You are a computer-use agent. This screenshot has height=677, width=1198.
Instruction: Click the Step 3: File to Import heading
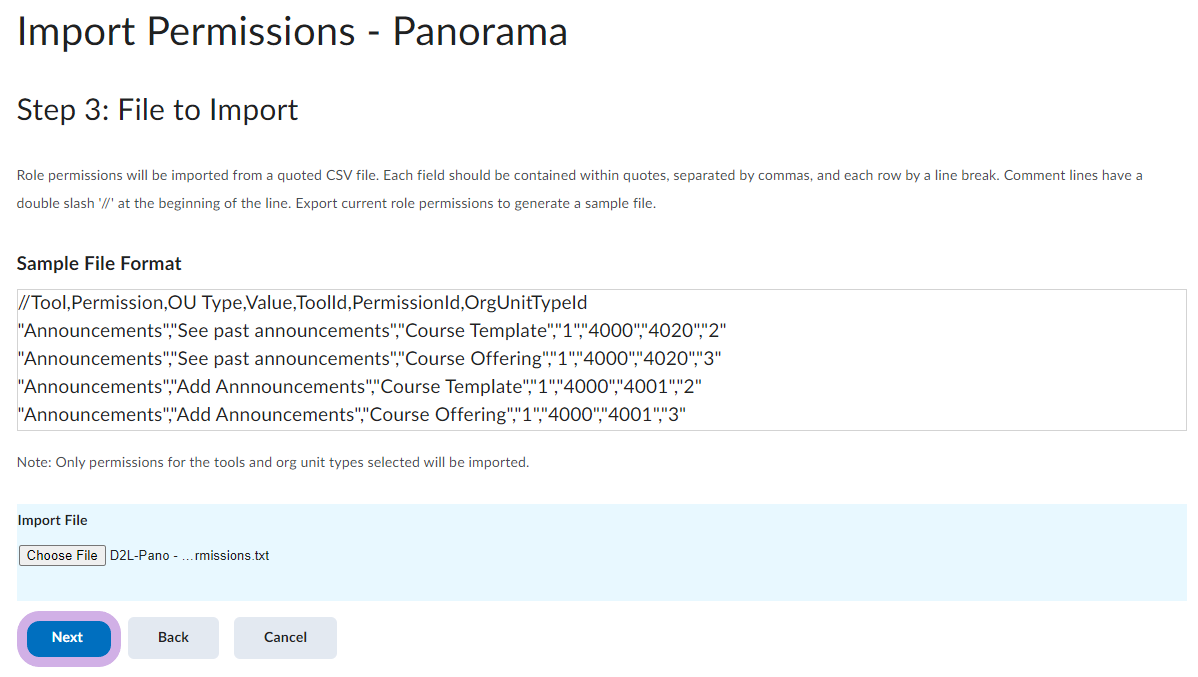coord(157,109)
